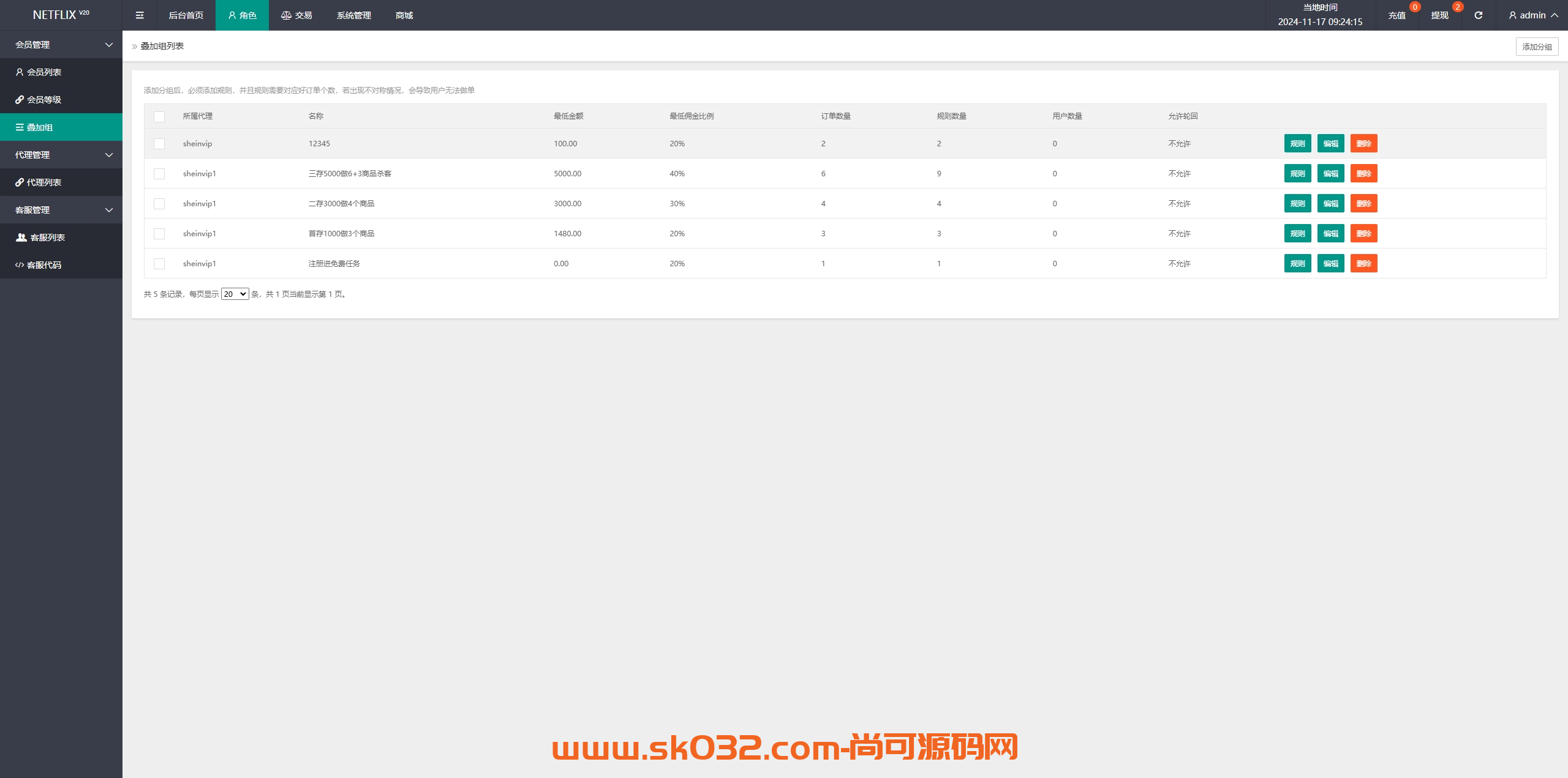Viewport: 1568px width, 778px height.
Task: Delete the 注册进免费任务 group
Action: 1363,264
